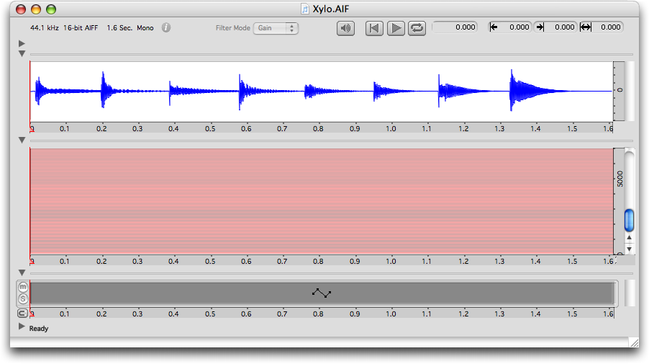Click the blue spectrogram vertical scroll thumb
Screen dimensions: 649x364
[x=629, y=220]
